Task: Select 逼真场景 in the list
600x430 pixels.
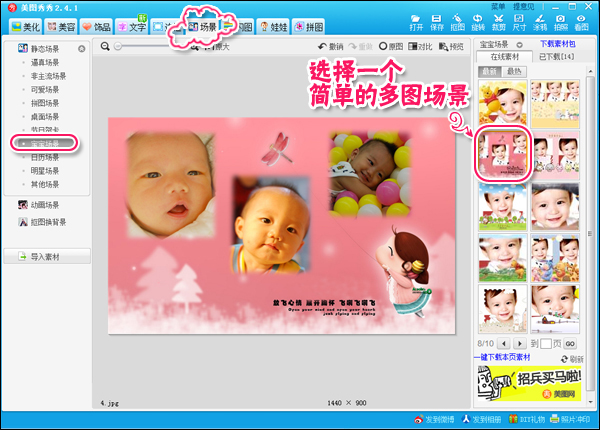Action: (45, 62)
